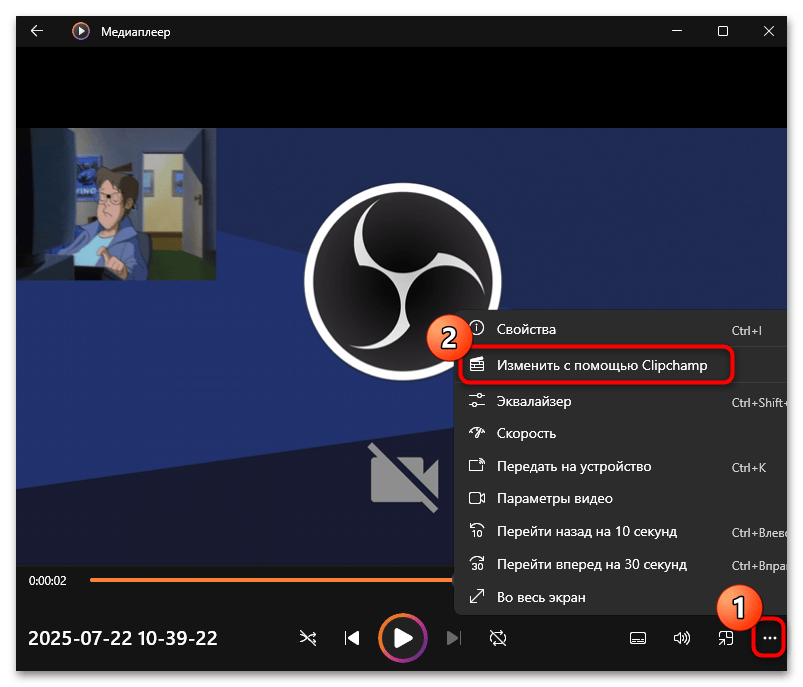Open Параметры видео menu entry
The image size is (803, 687).
click(620, 498)
